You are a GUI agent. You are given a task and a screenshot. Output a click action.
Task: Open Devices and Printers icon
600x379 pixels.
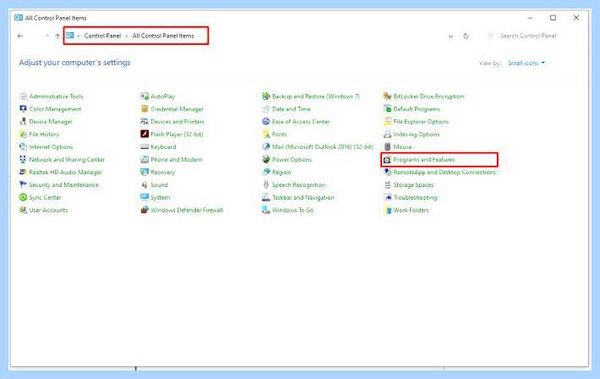[x=145, y=121]
